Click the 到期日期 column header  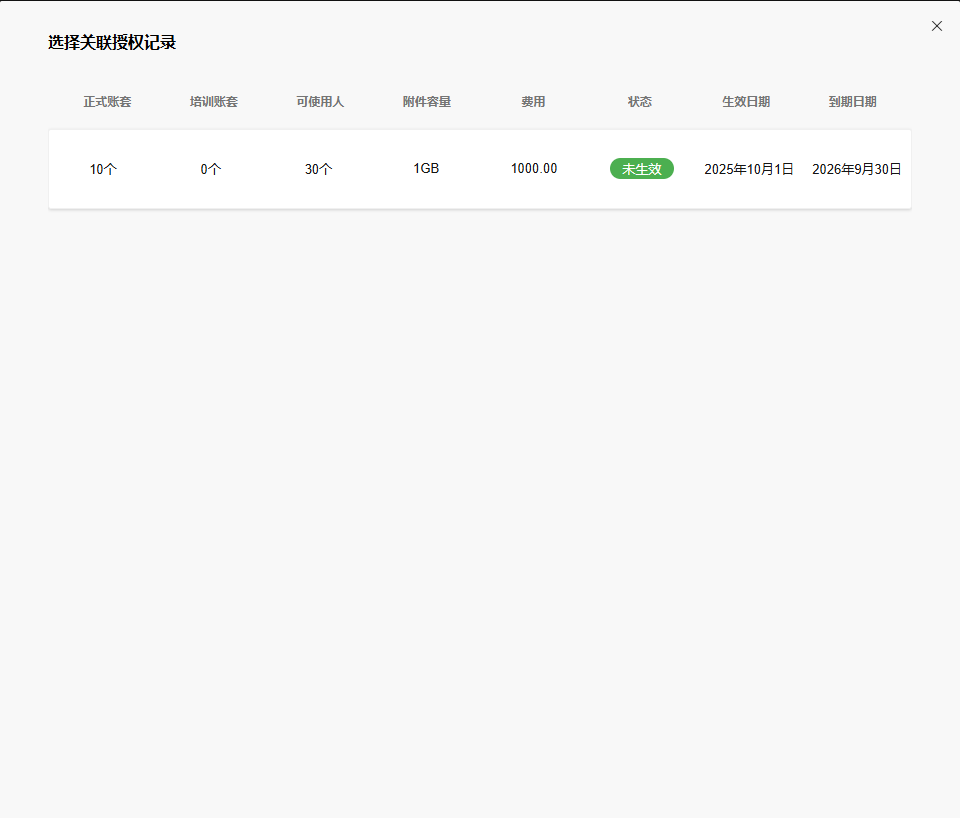(853, 102)
